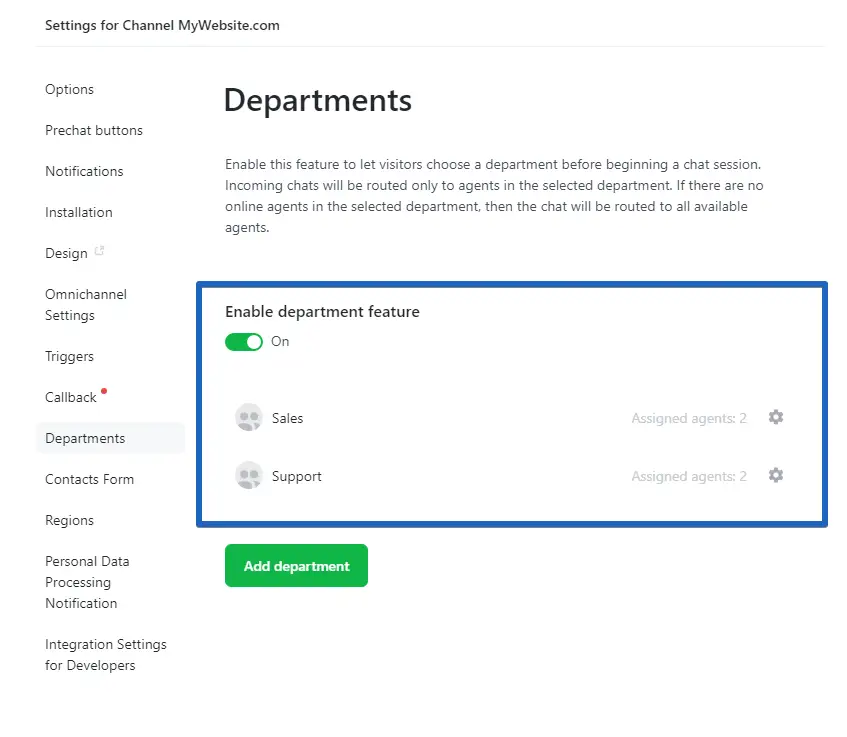Open Sales department settings gear
The height and width of the screenshot is (737, 847).
[x=775, y=417]
